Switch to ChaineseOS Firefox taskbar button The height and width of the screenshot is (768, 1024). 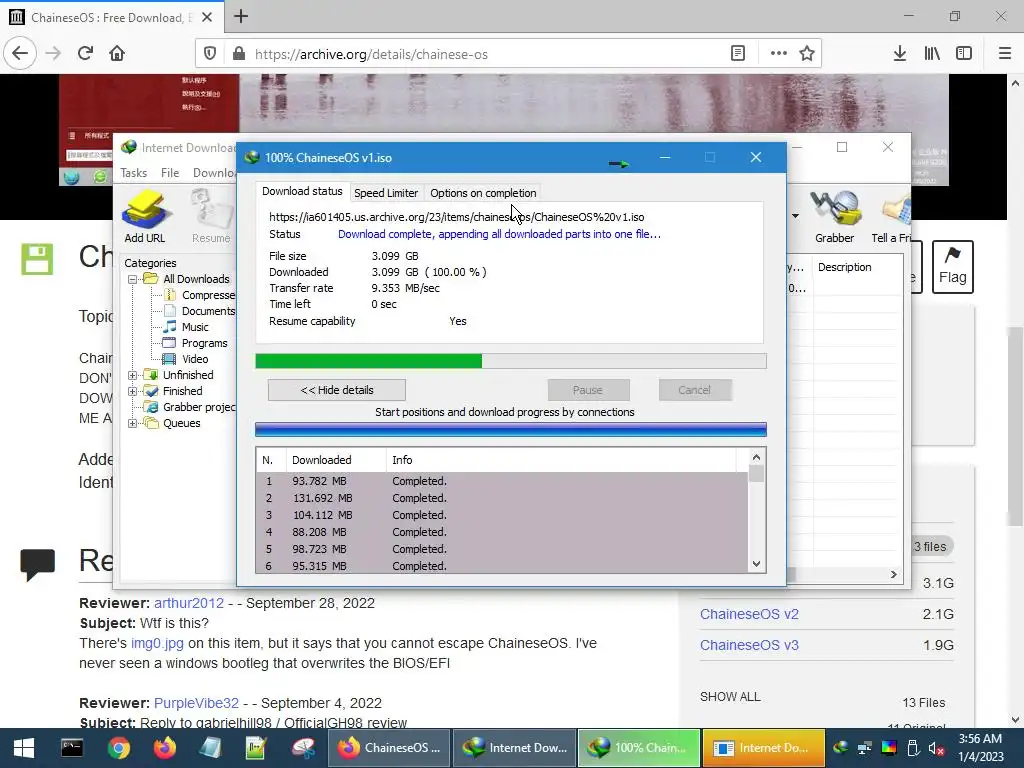[x=389, y=748]
